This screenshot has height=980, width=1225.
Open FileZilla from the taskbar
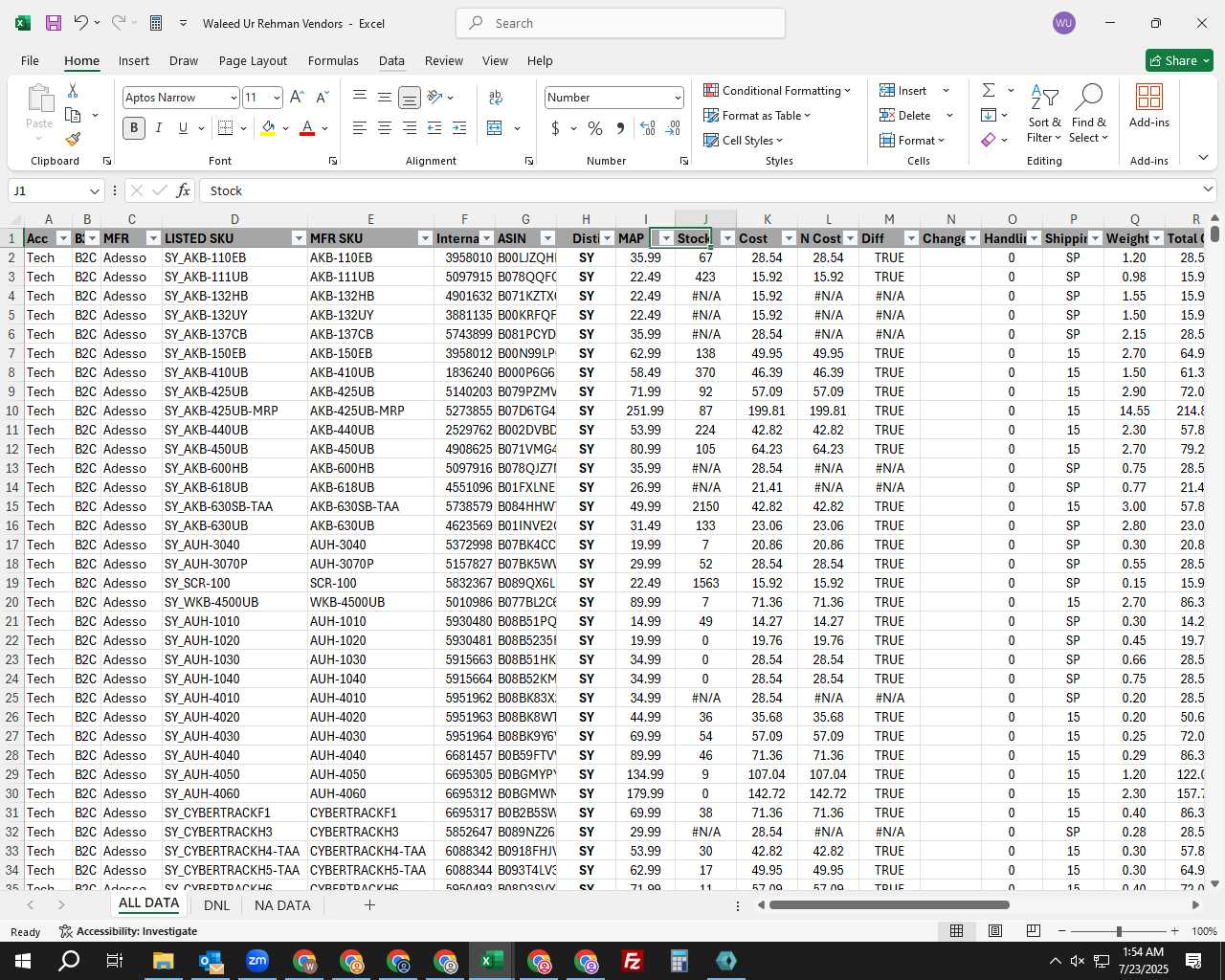coord(633,961)
